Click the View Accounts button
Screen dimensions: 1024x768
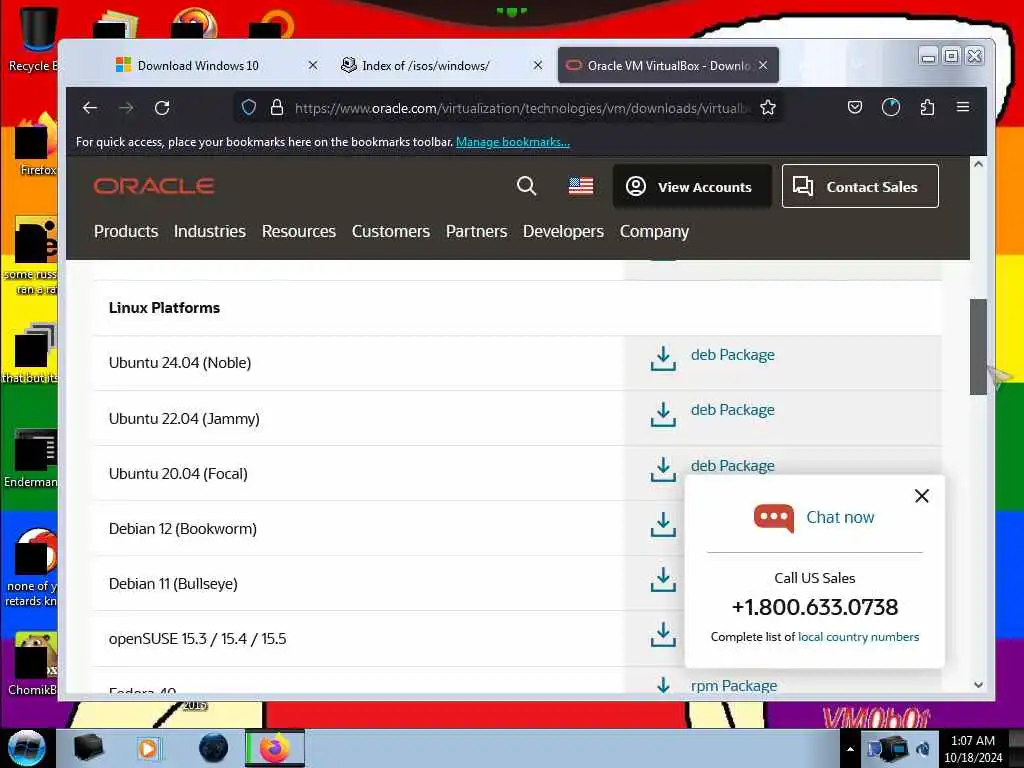tap(692, 187)
